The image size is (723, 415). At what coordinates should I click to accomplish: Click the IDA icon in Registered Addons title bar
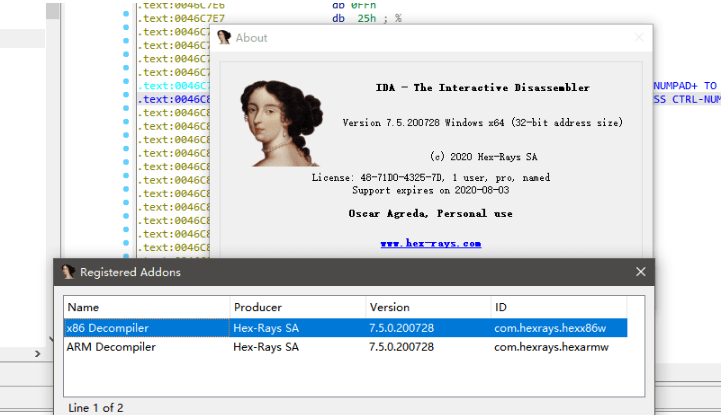(x=68, y=272)
